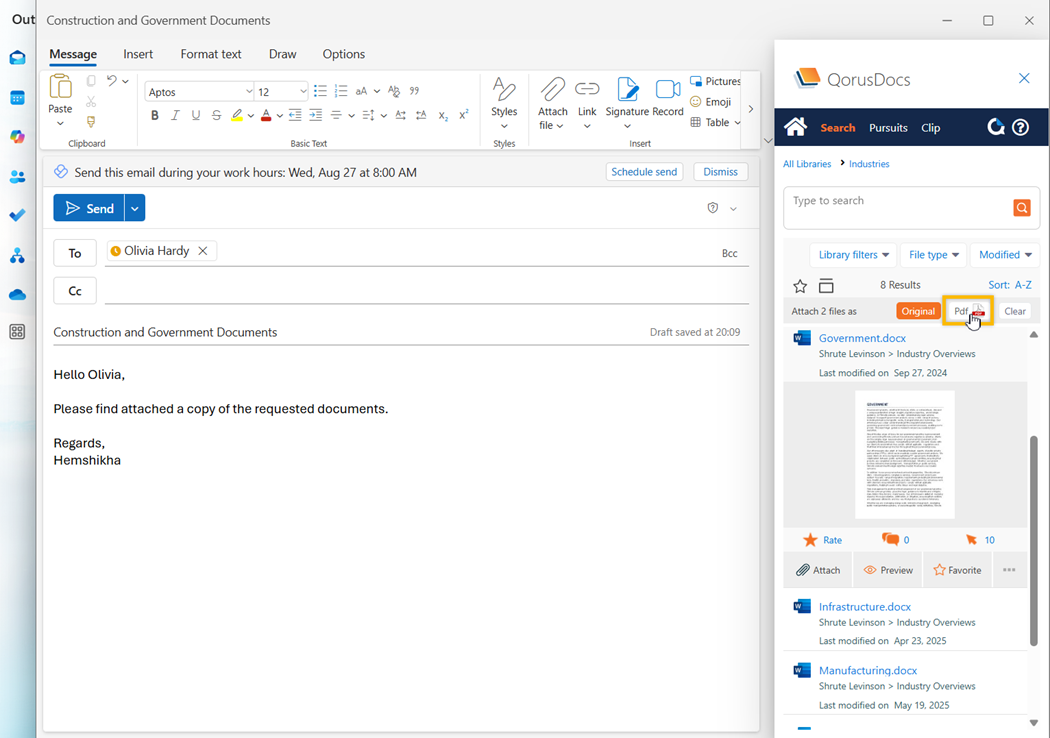This screenshot has height=738, width=1050.
Task: Switch to the Insert ribbon tab
Action: (x=138, y=54)
